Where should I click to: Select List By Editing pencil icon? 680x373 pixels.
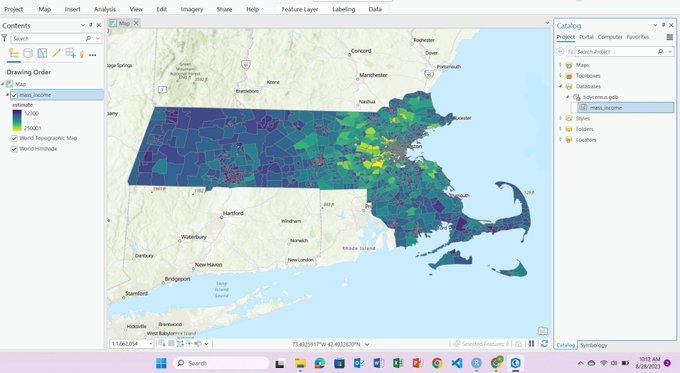pyautogui.click(x=56, y=53)
